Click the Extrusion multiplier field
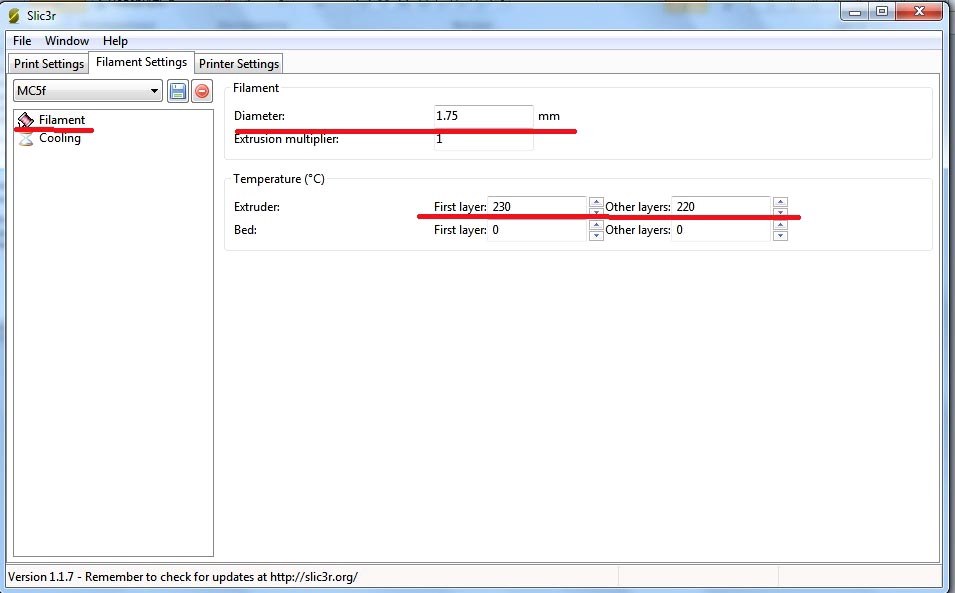The width and height of the screenshot is (955, 593). pos(484,139)
